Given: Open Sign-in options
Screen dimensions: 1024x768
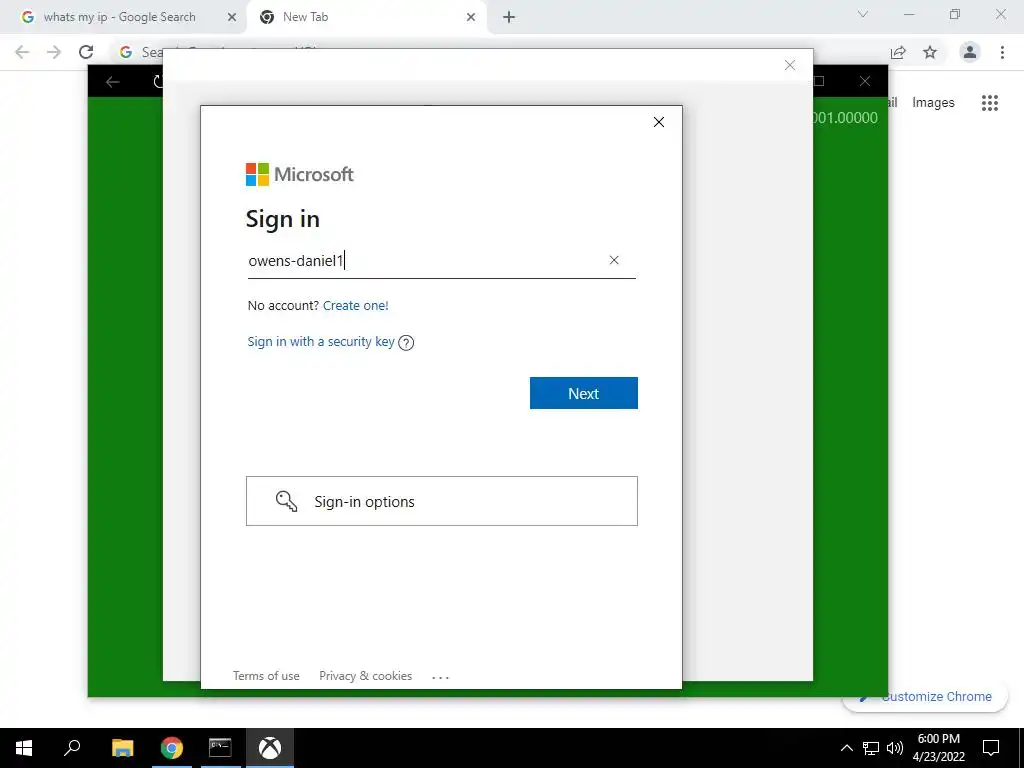Looking at the screenshot, I should [441, 501].
